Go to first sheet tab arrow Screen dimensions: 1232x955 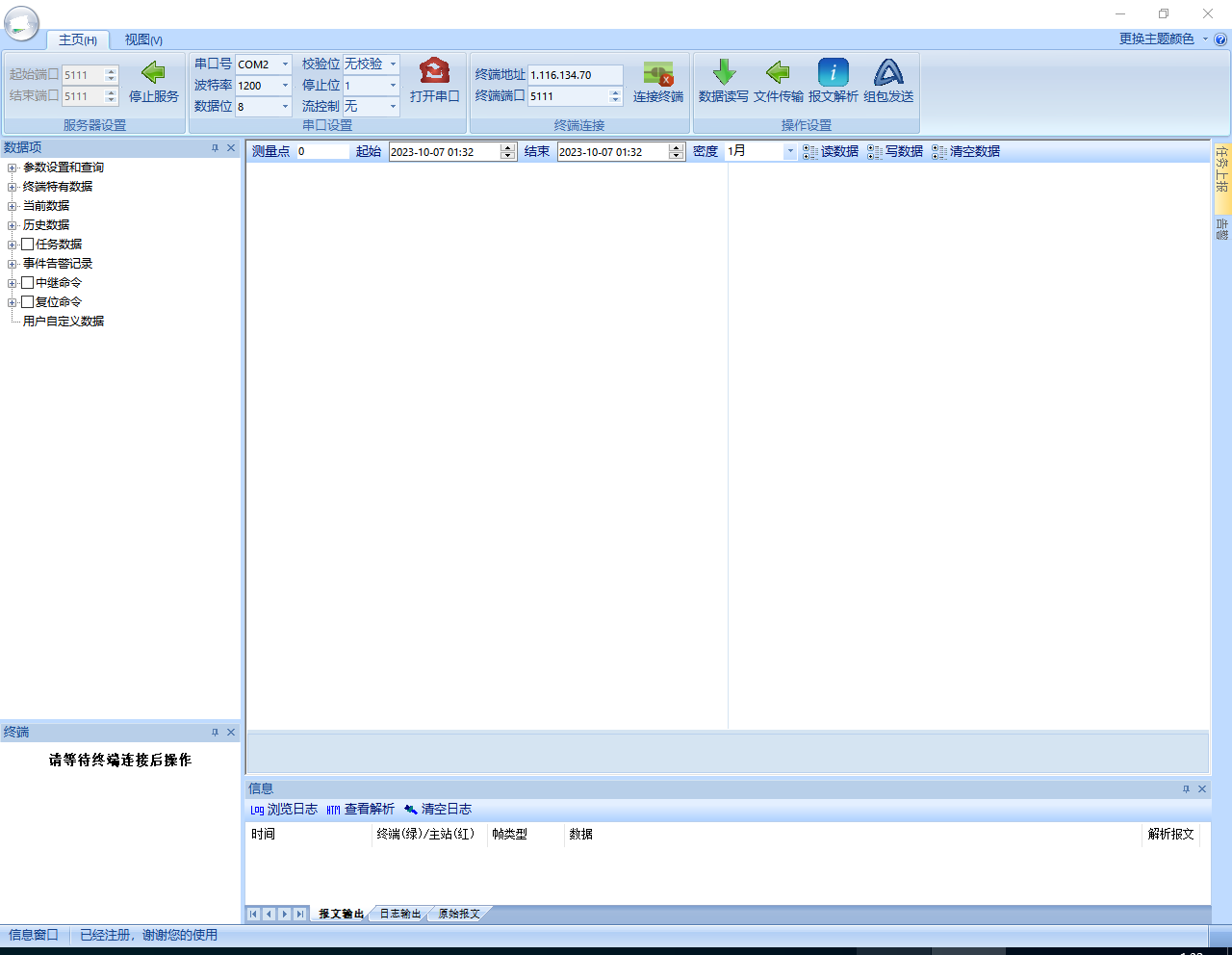coord(253,915)
